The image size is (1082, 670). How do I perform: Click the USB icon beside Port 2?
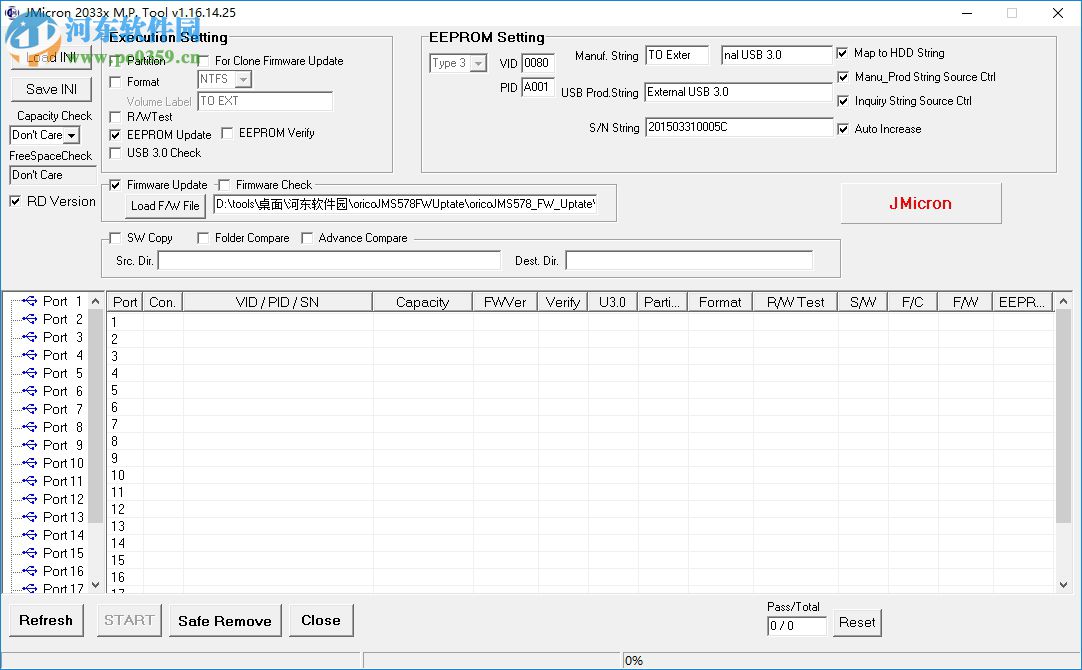pos(30,319)
